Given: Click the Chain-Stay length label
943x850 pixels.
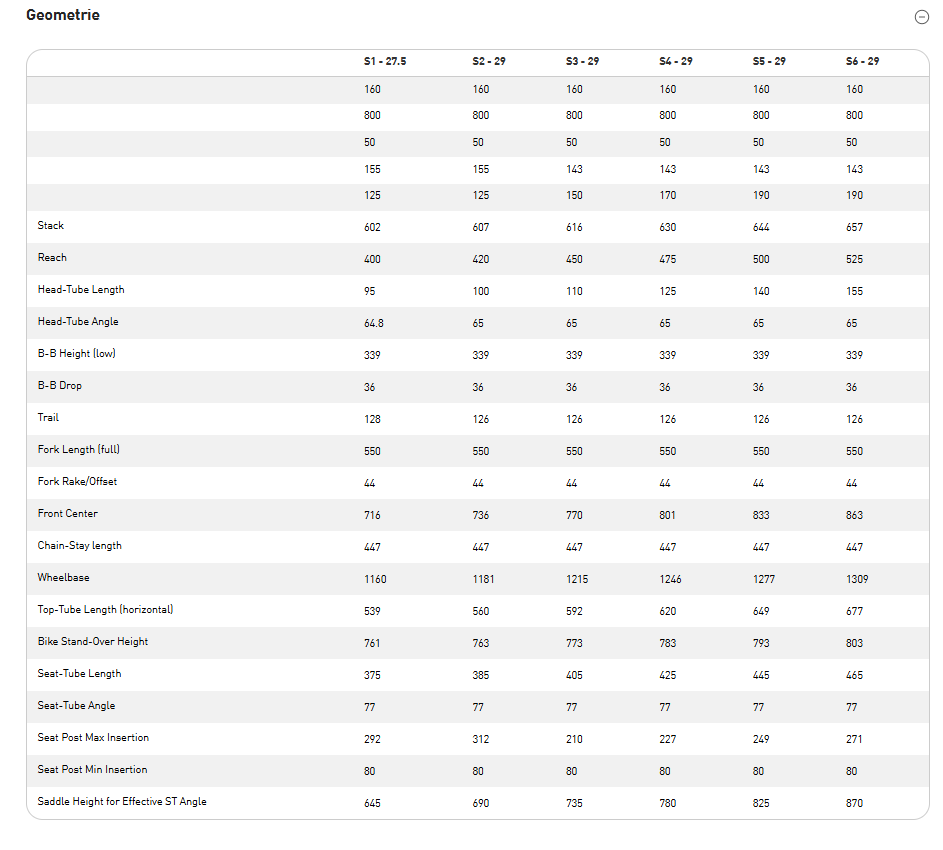Looking at the screenshot, I should [79, 546].
